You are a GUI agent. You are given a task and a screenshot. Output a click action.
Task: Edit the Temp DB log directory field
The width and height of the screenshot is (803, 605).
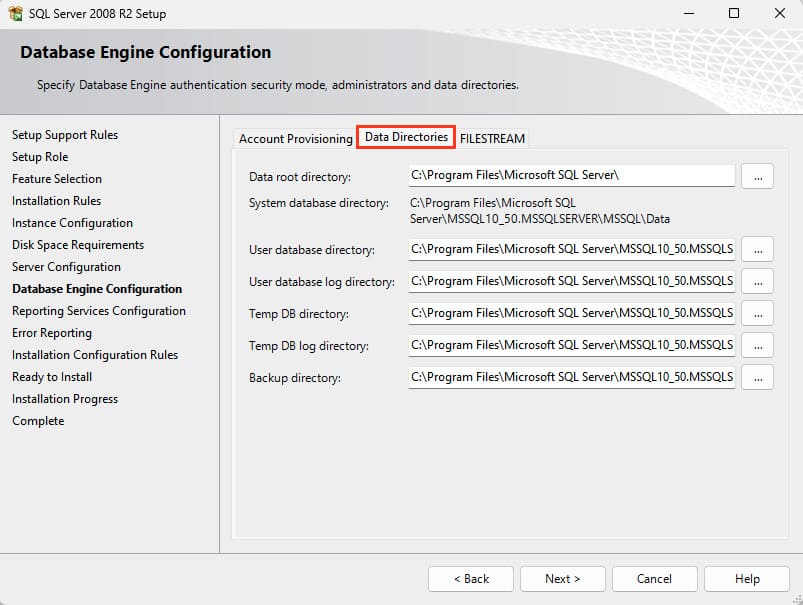tap(572, 345)
